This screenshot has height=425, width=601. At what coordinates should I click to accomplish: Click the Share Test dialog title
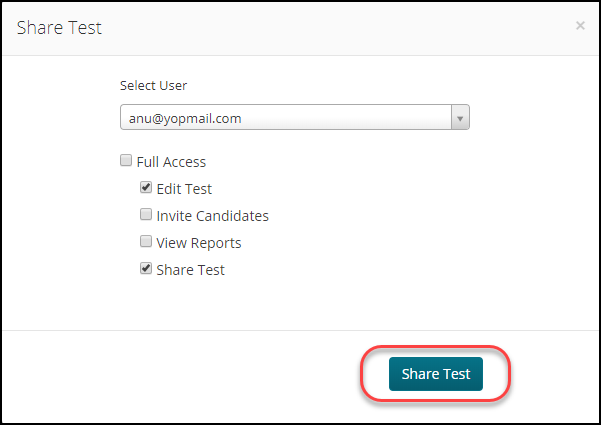(59, 28)
